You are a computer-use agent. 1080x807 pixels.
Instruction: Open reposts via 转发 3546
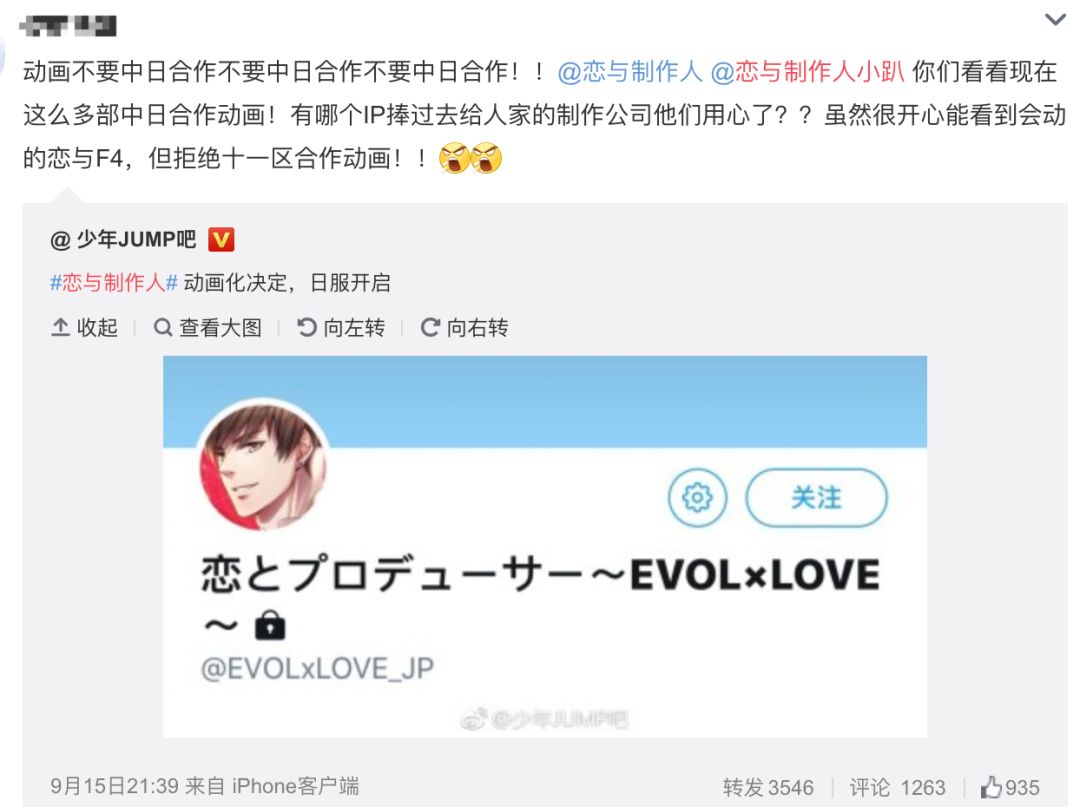click(x=768, y=787)
